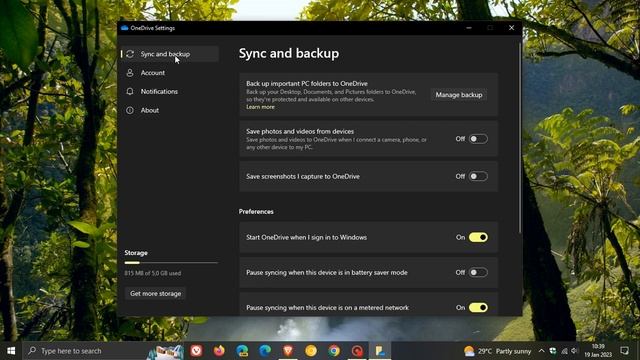The height and width of the screenshot is (360, 640).
Task: Open the clock showing 10:39
Action: click(x=598, y=351)
